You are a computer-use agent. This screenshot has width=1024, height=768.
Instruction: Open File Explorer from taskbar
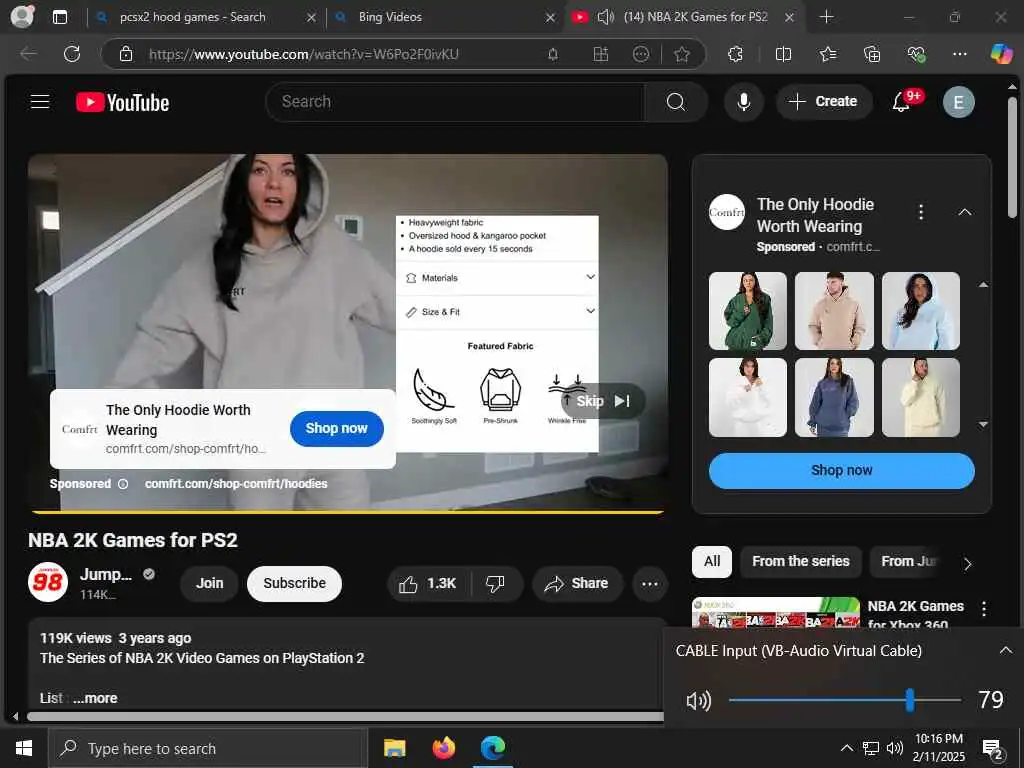tap(394, 748)
